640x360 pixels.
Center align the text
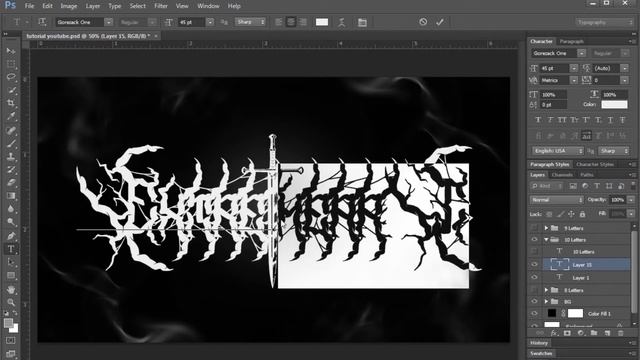[291, 22]
